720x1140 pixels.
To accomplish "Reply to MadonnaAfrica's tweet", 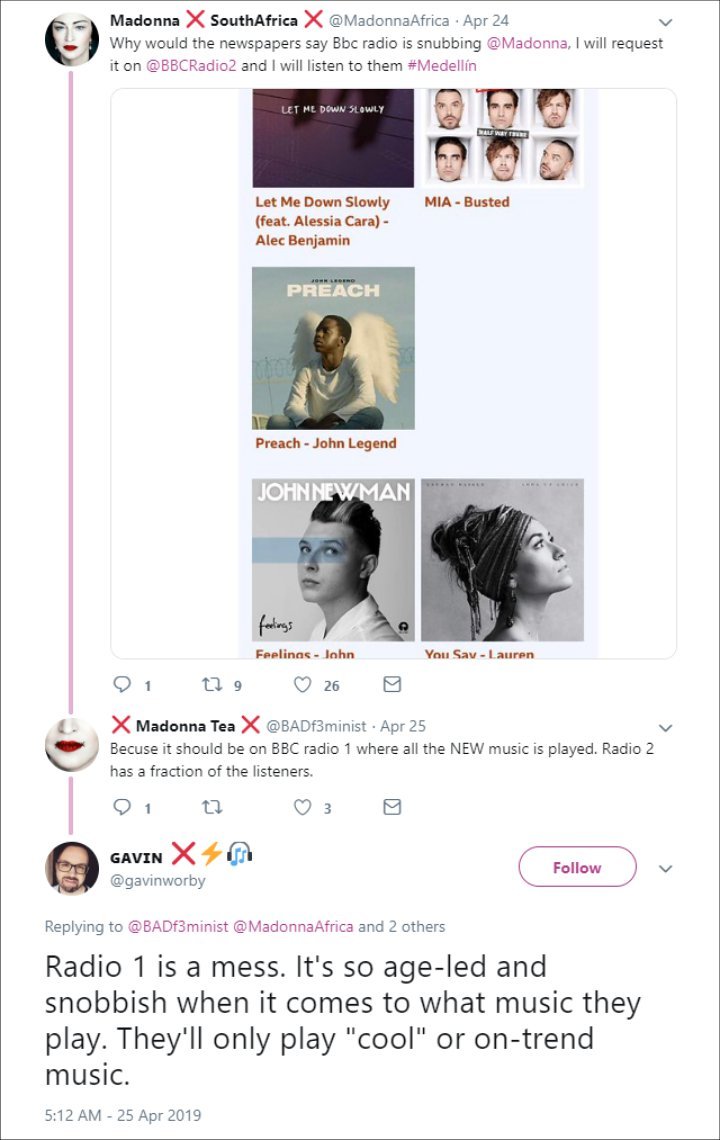I will click(122, 684).
